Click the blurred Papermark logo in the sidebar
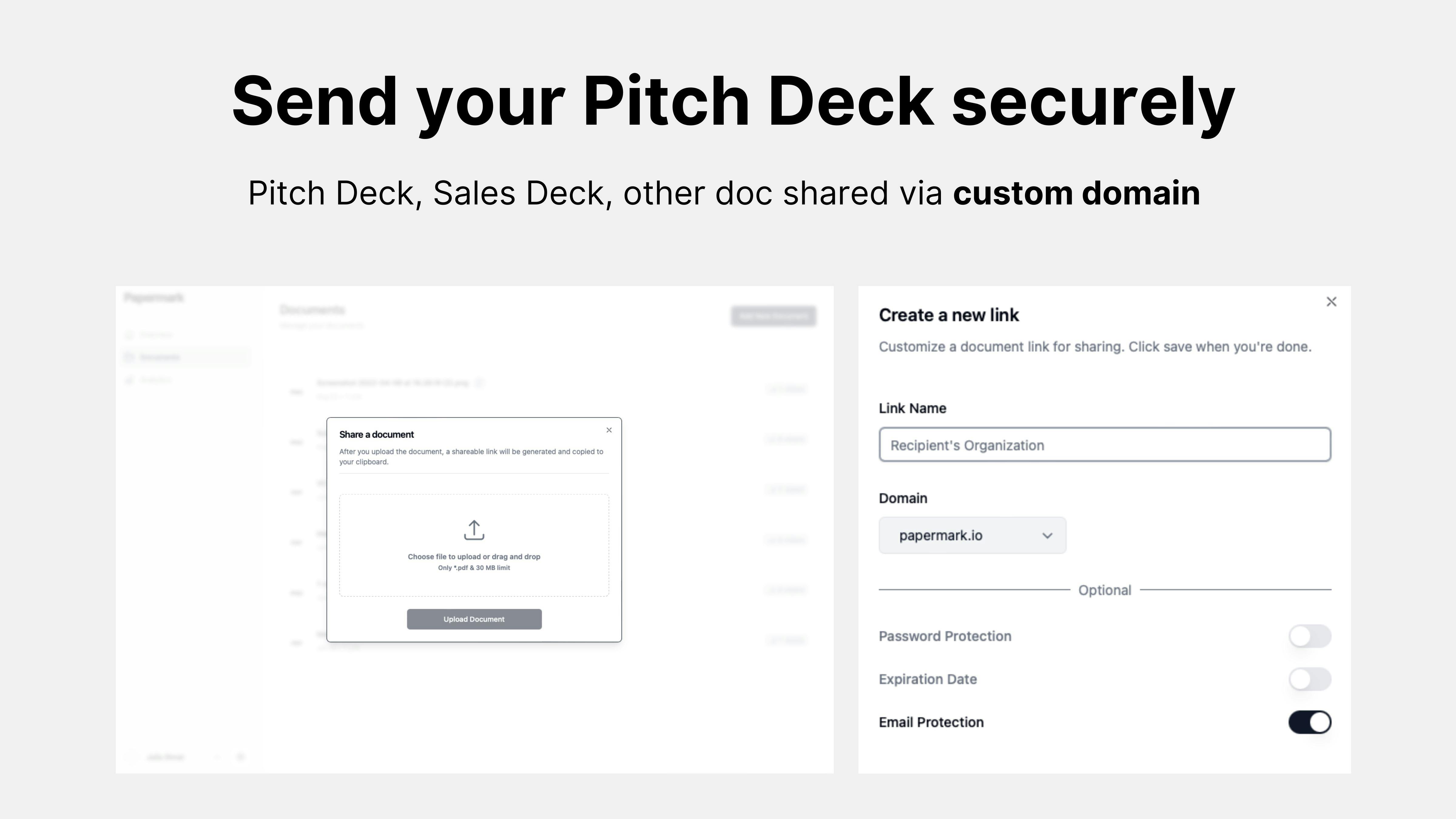This screenshot has height=819, width=1456. coord(154,298)
